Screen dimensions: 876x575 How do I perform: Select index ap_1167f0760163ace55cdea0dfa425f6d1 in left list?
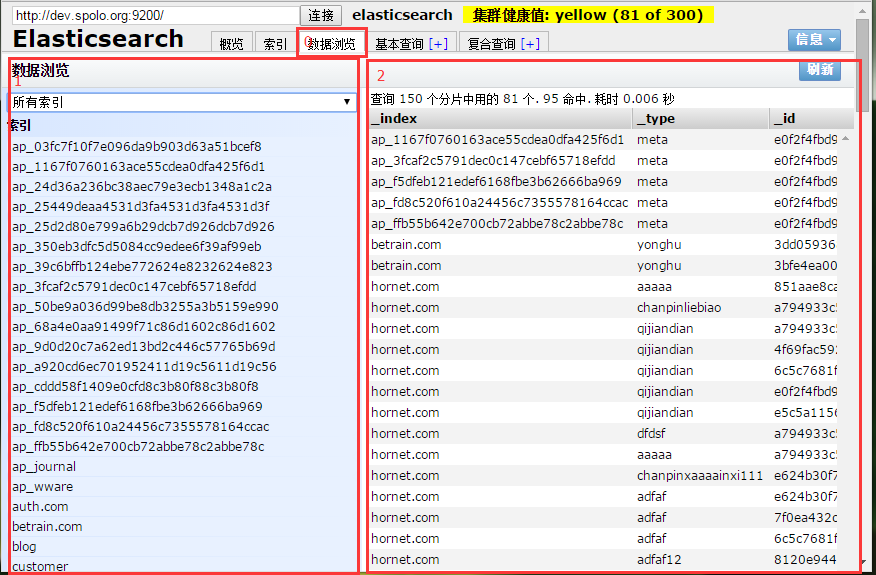pos(139,167)
